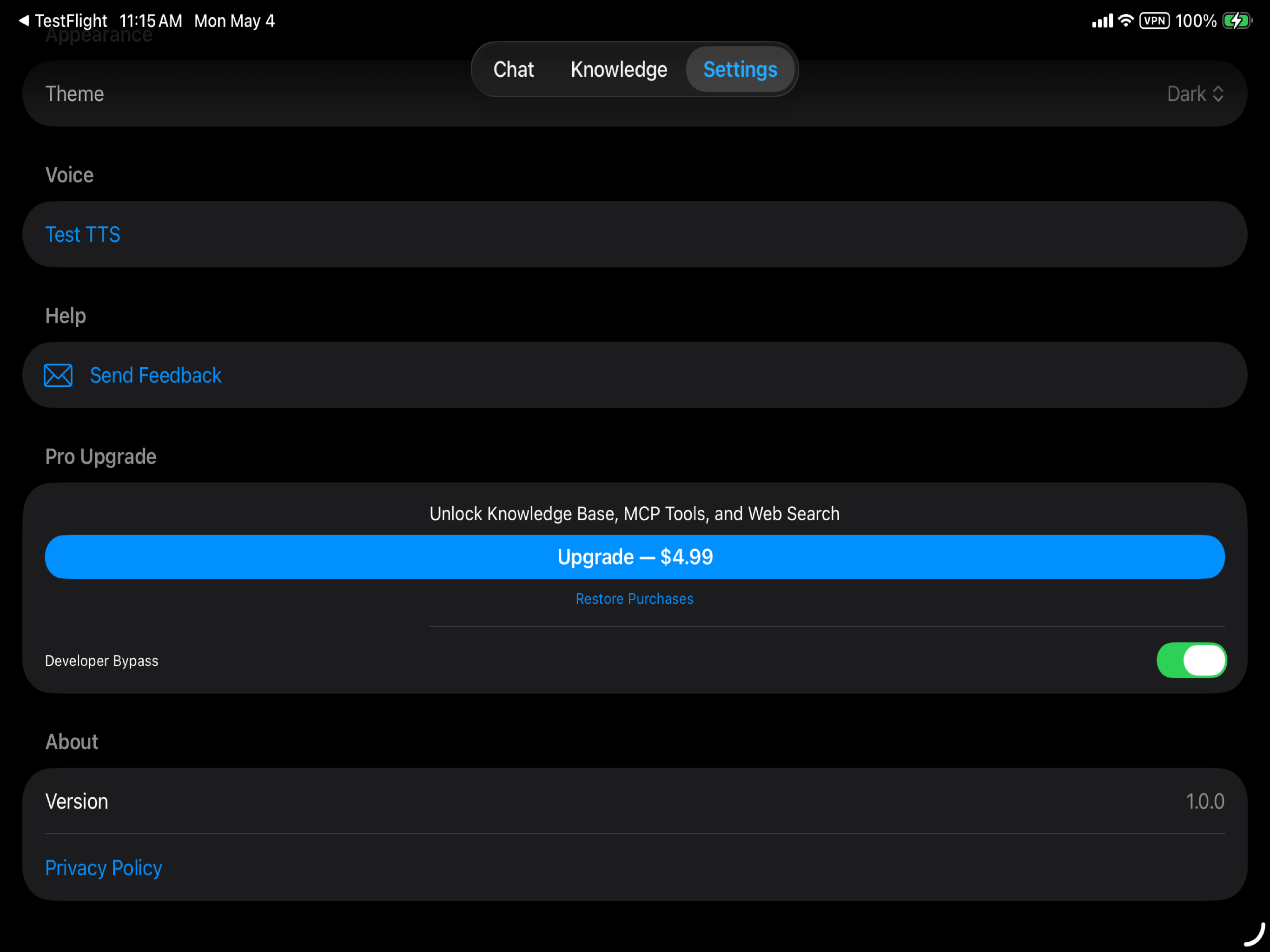Tap Restore Purchases link
The height and width of the screenshot is (952, 1270).
[635, 599]
